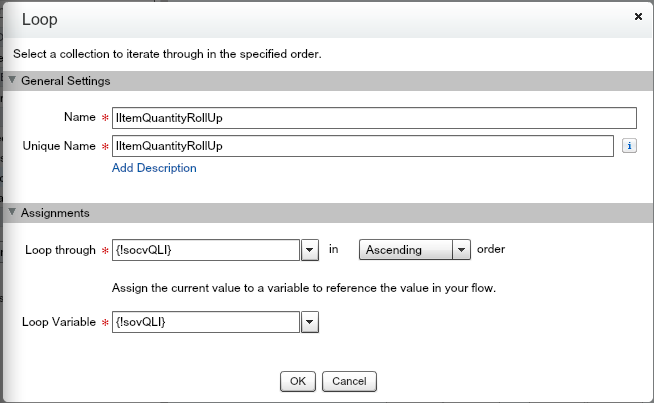Collapse the General Settings section triangle
The height and width of the screenshot is (403, 654).
click(x=12, y=81)
